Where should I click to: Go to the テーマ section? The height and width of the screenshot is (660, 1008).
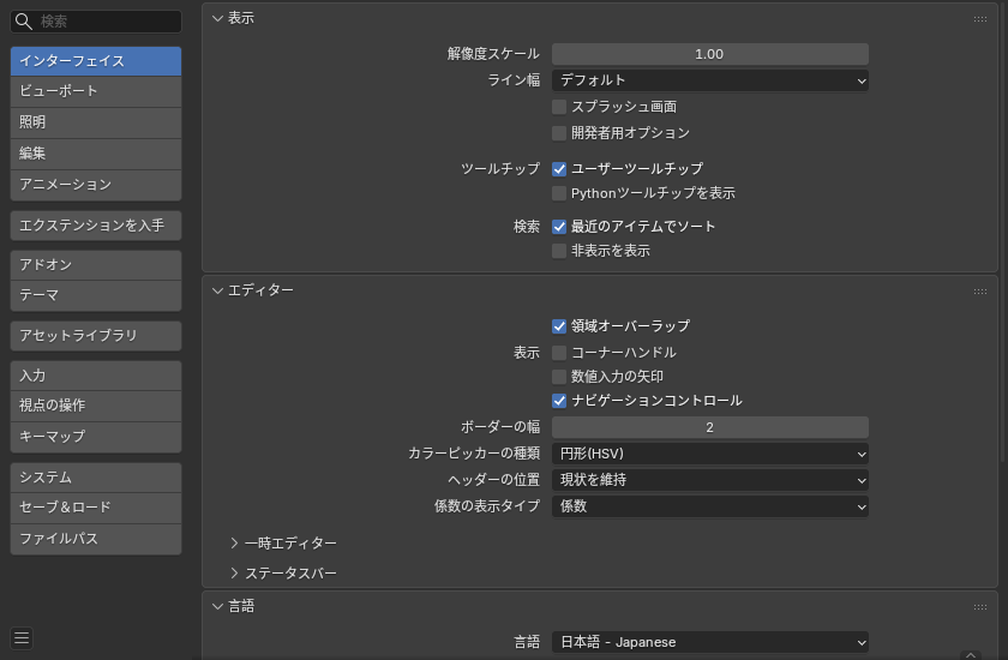click(96, 296)
